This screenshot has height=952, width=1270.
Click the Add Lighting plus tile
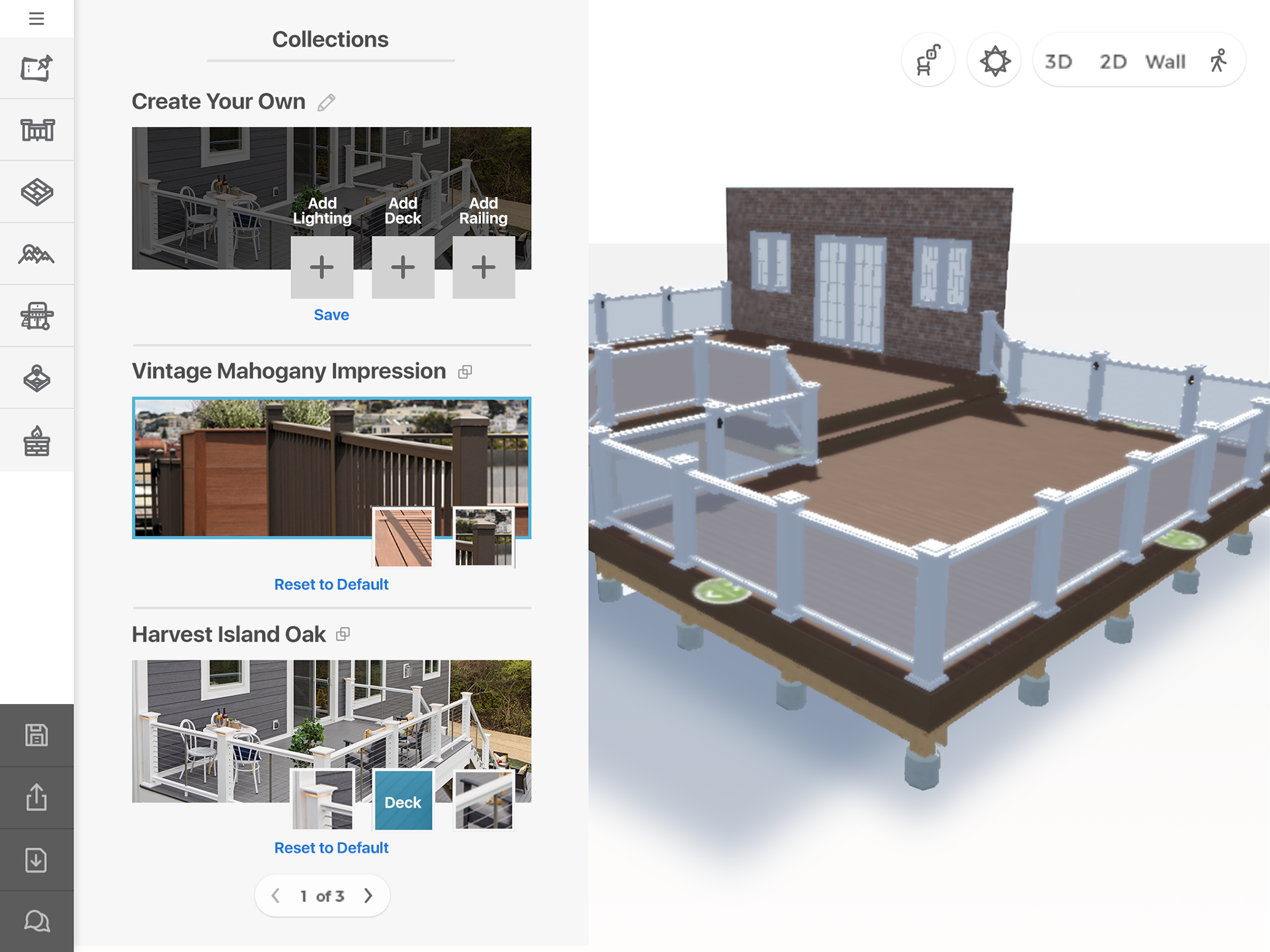point(322,267)
